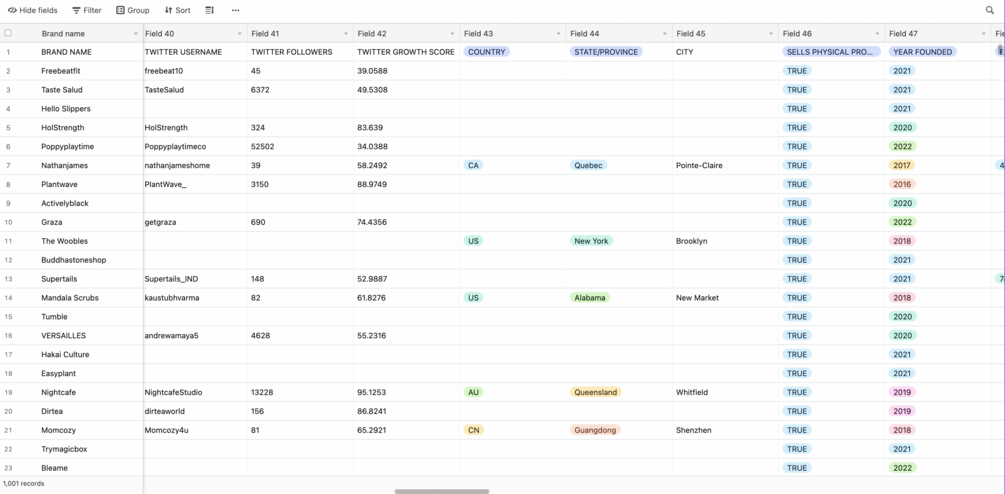Click the COUNTRY tag in row 1
Screen dimensions: 1005x494
click(487, 52)
